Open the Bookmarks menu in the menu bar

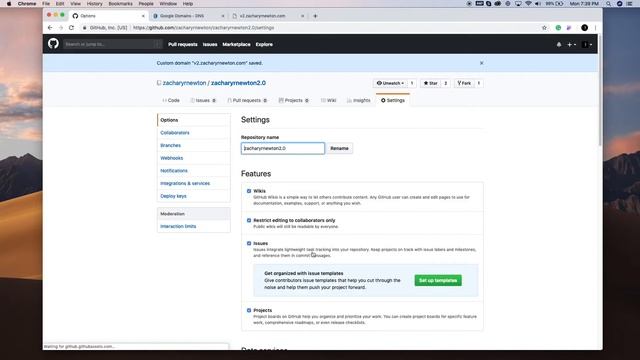pyautogui.click(x=120, y=4)
